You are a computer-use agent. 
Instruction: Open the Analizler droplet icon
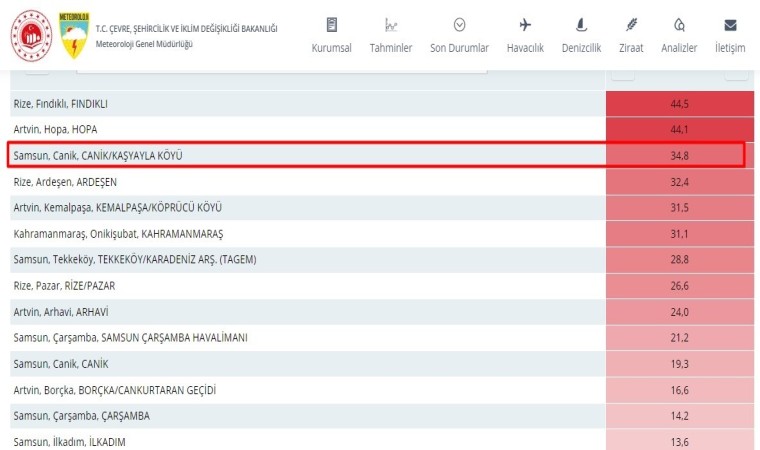pyautogui.click(x=679, y=25)
